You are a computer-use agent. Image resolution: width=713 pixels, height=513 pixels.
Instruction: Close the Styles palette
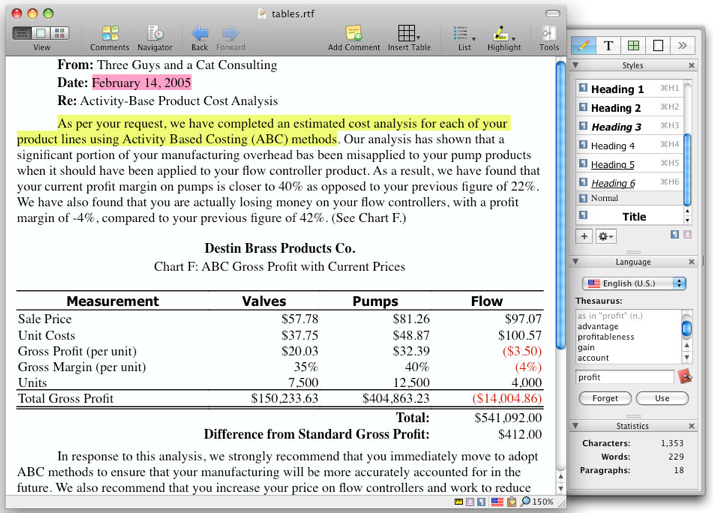(691, 65)
